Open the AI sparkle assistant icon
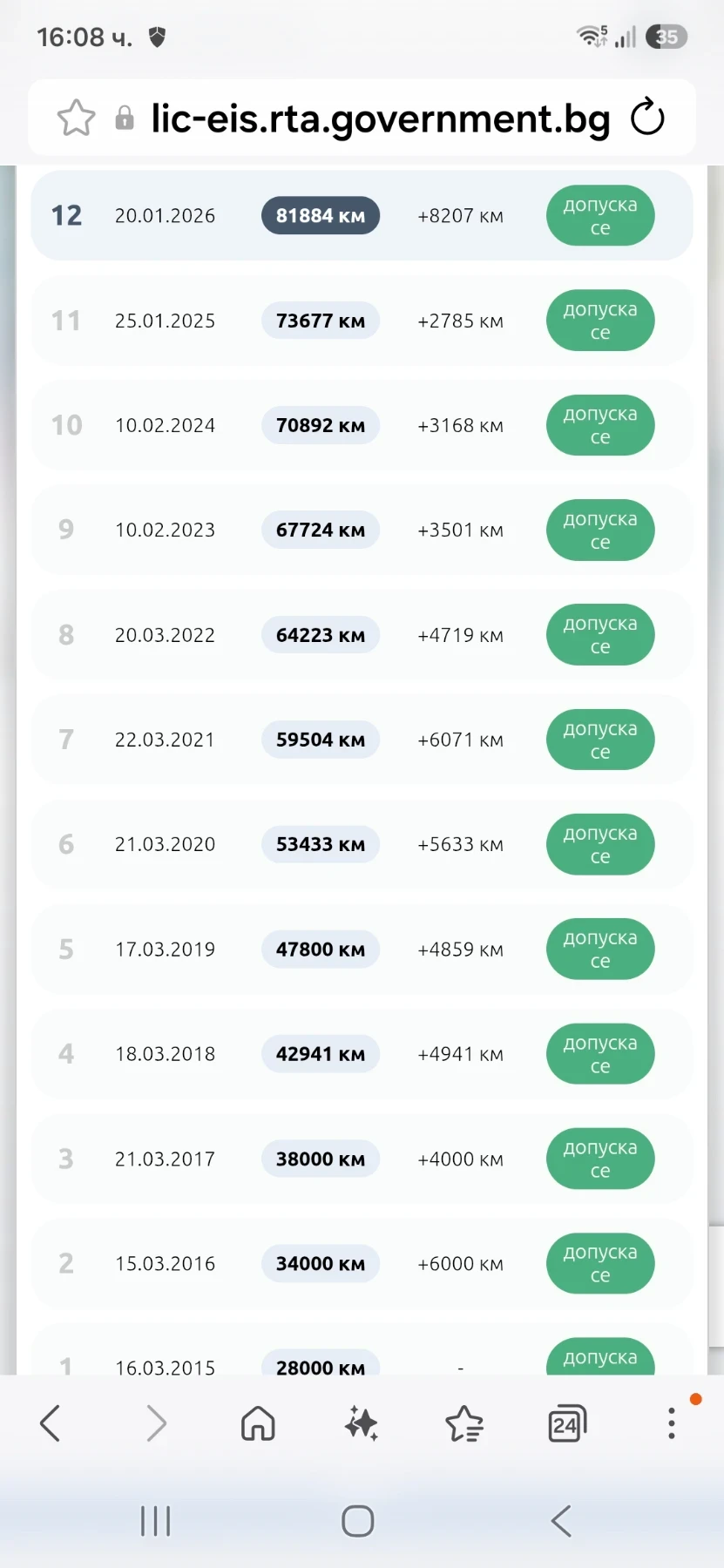724x1568 pixels. click(x=361, y=1423)
